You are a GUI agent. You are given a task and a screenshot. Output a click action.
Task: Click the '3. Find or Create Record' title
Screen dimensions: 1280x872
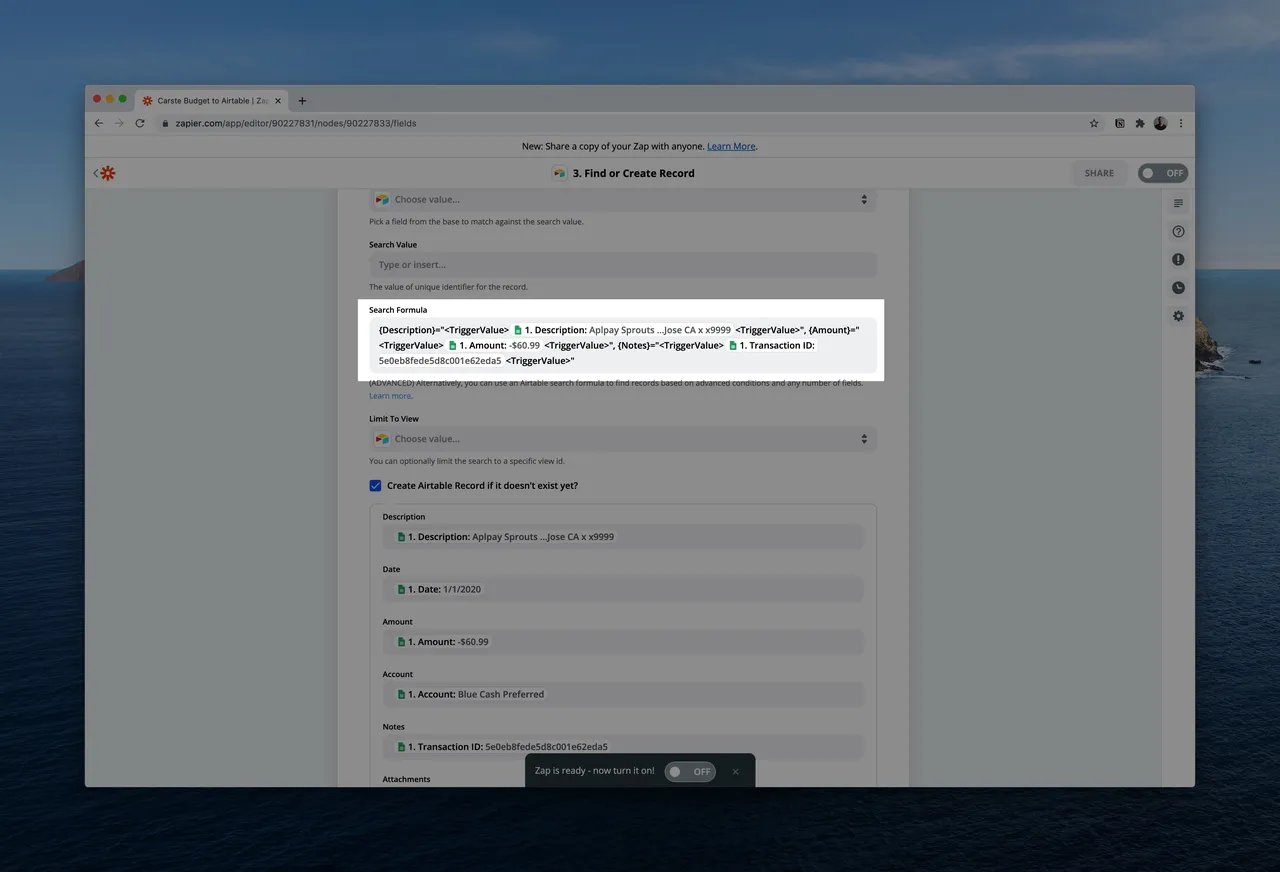pos(633,173)
